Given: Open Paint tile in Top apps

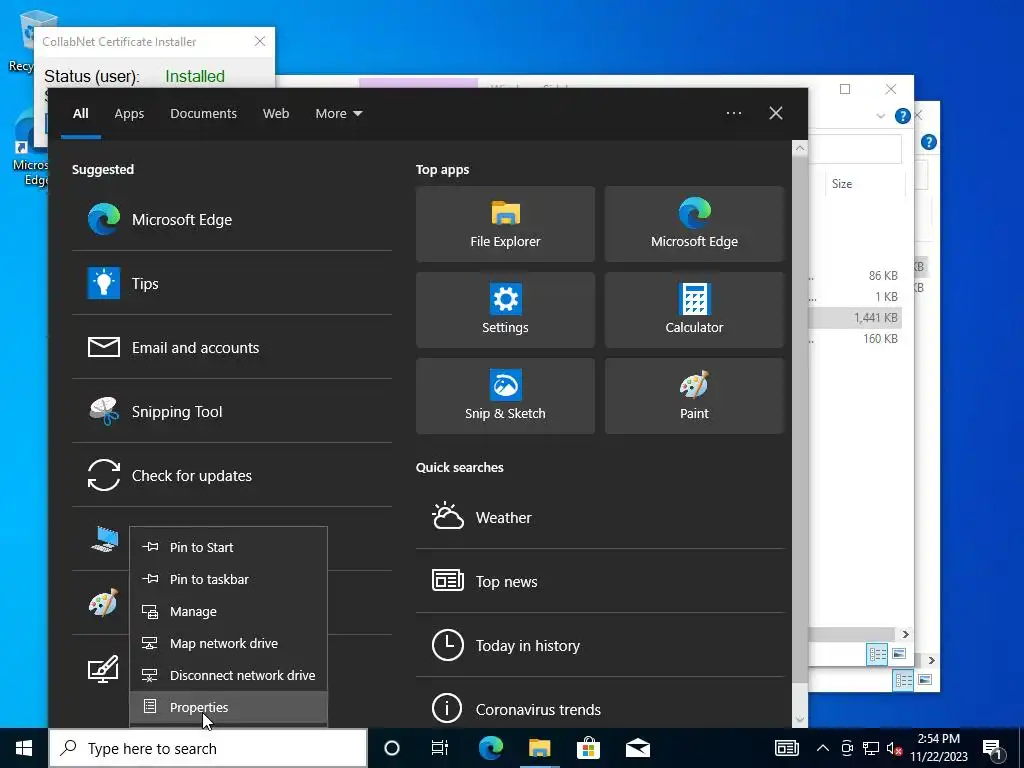Looking at the screenshot, I should coord(694,396).
